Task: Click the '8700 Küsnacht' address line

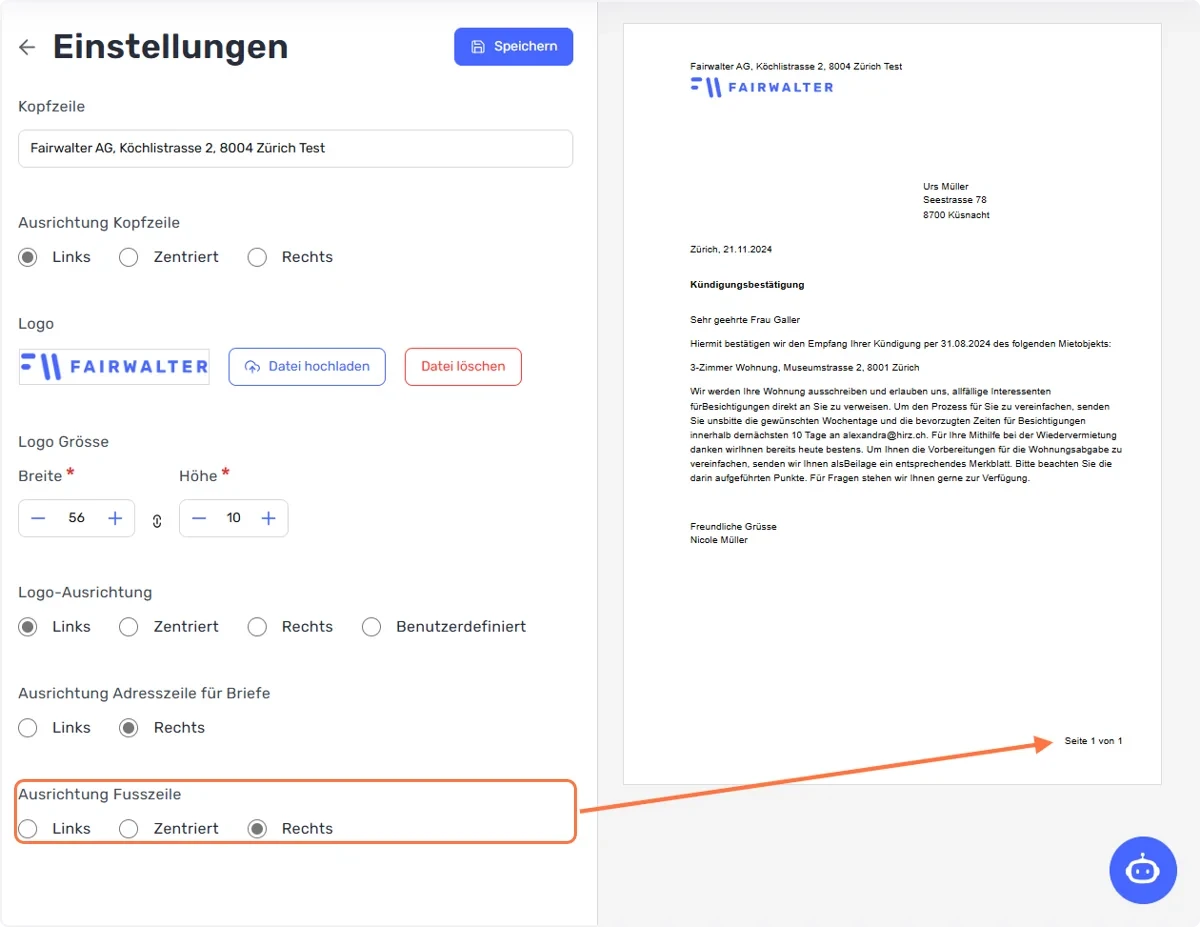Action: click(x=956, y=215)
